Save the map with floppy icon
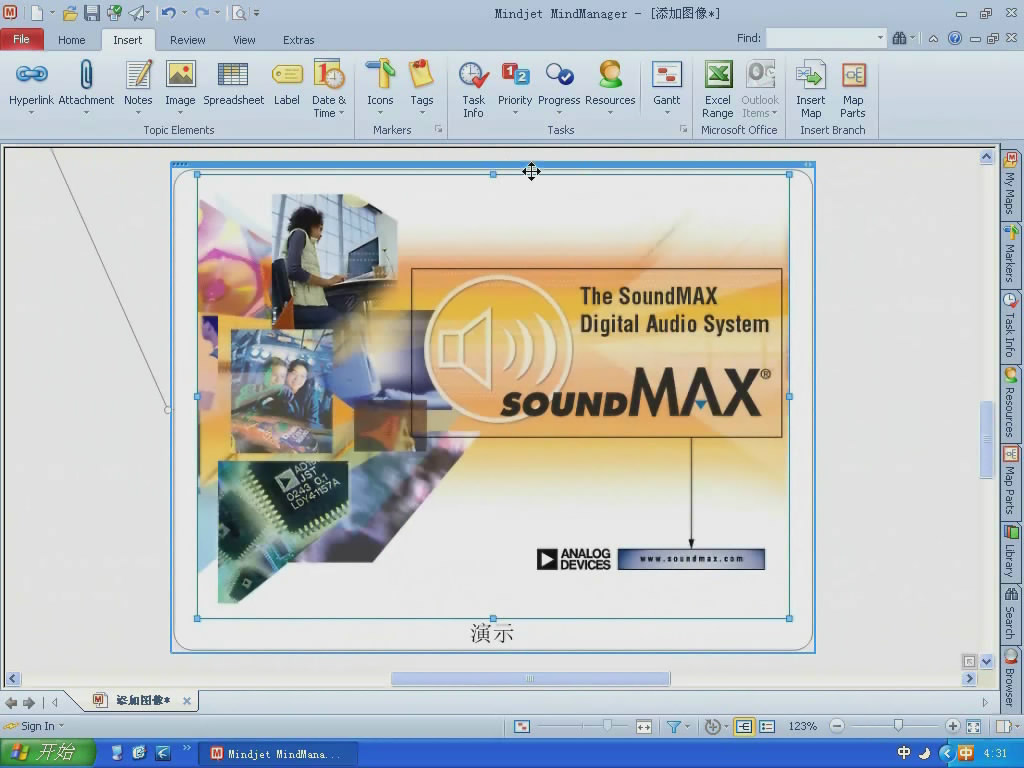This screenshot has width=1024, height=768. (92, 12)
